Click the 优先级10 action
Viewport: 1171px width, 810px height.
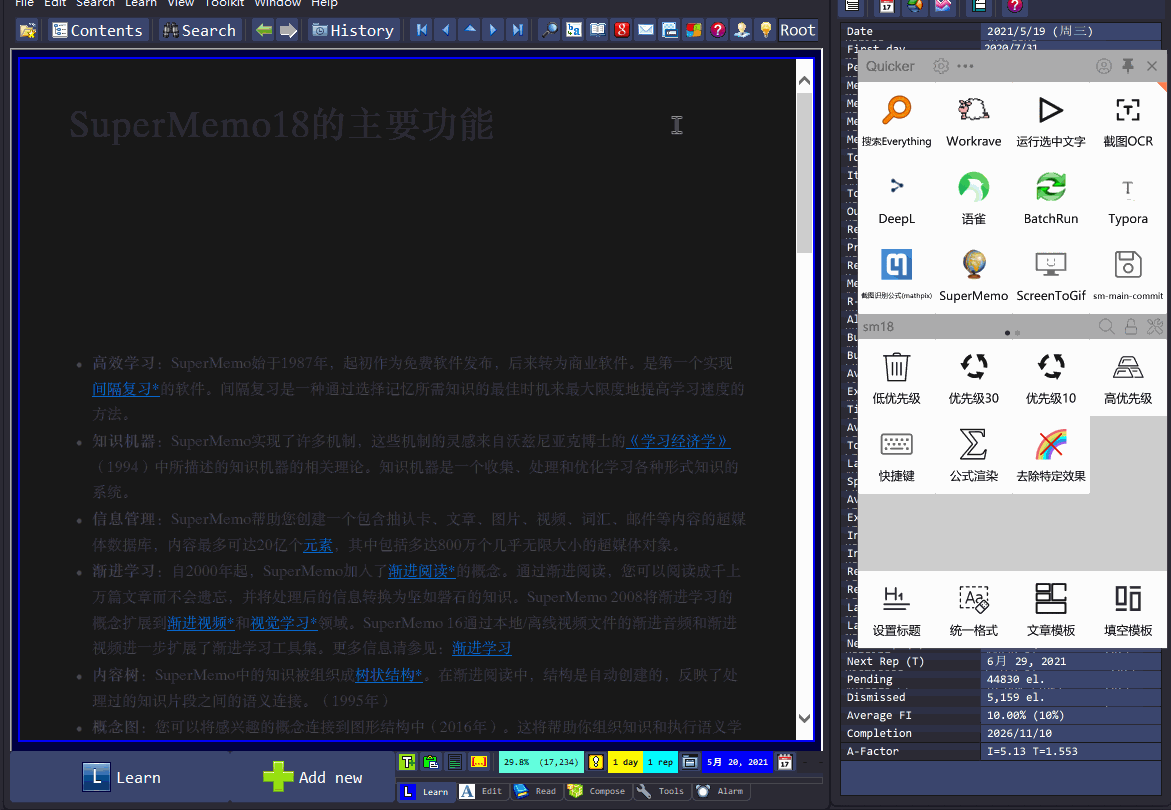point(1051,378)
